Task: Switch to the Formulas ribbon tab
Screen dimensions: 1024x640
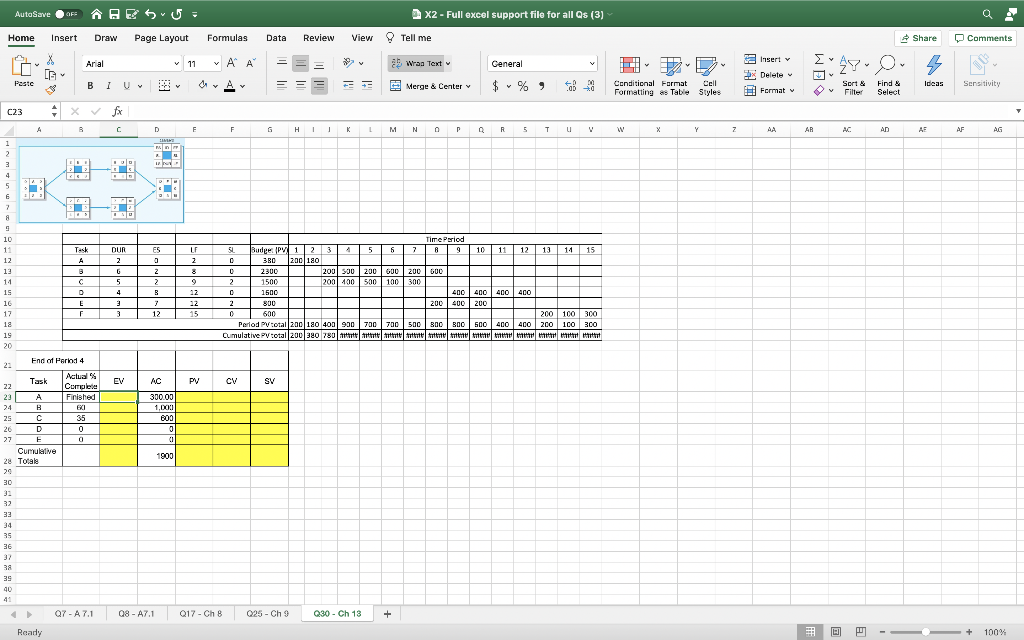Action: click(x=227, y=37)
